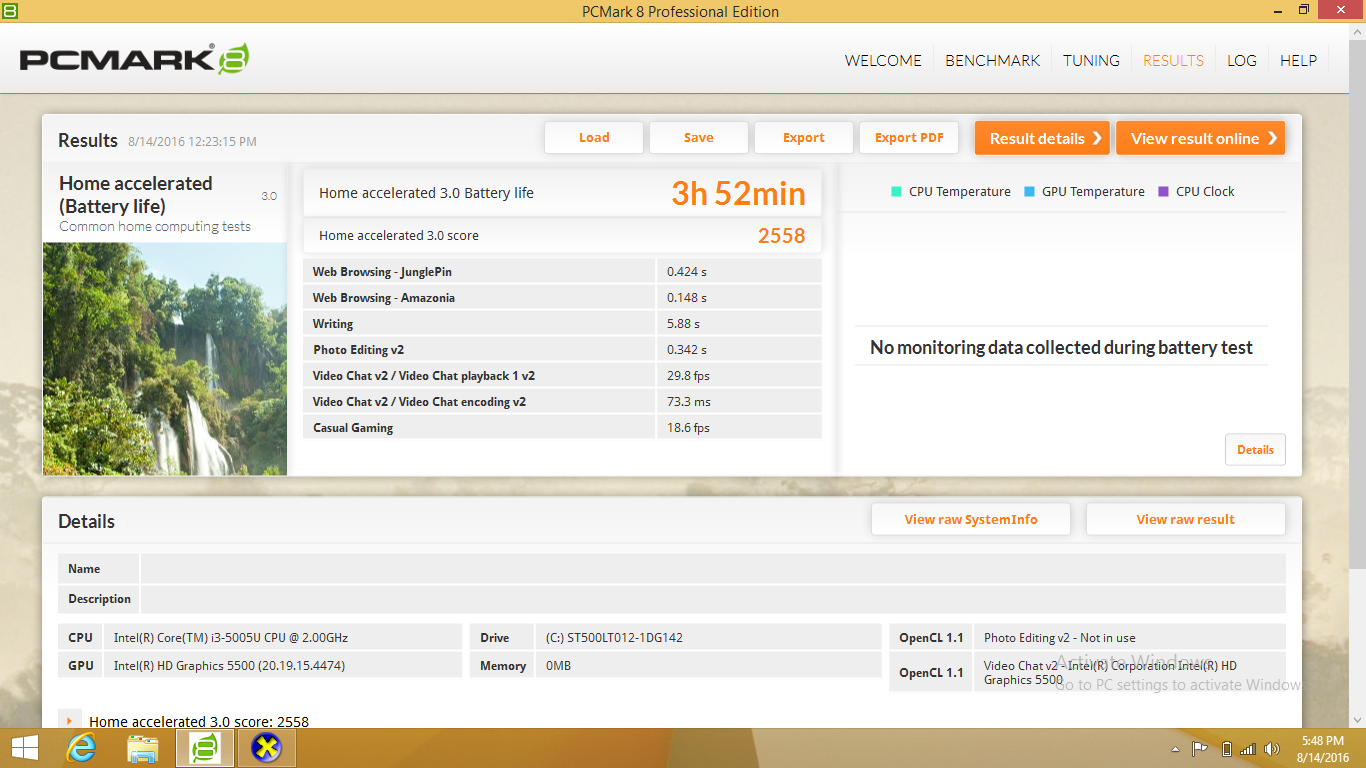Open Internet Explorer from the taskbar
This screenshot has height=768, width=1366.
(81, 748)
